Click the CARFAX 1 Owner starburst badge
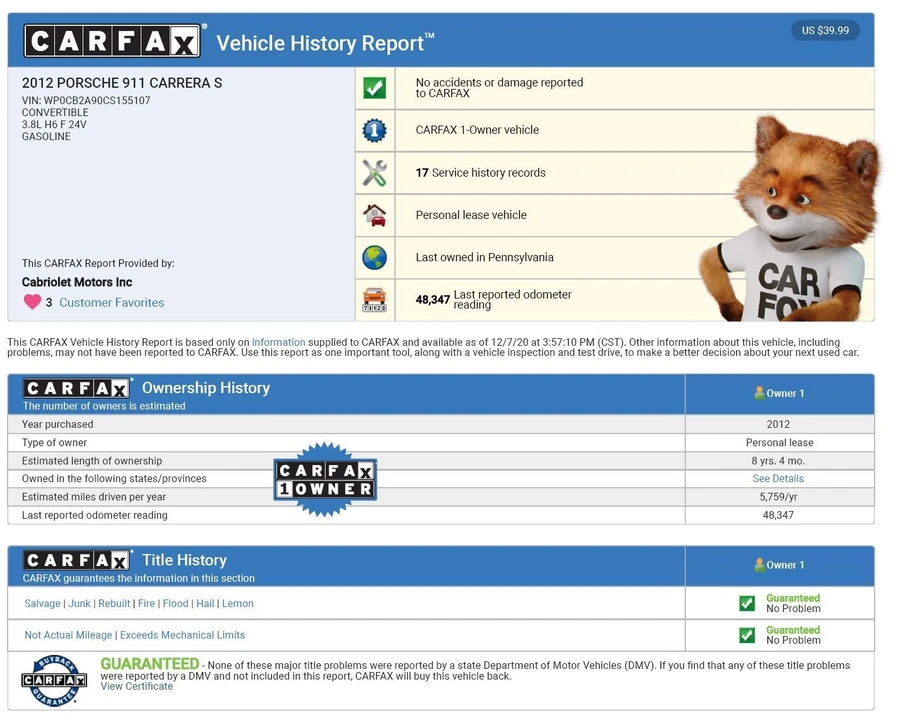This screenshot has width=903, height=720. (325, 479)
